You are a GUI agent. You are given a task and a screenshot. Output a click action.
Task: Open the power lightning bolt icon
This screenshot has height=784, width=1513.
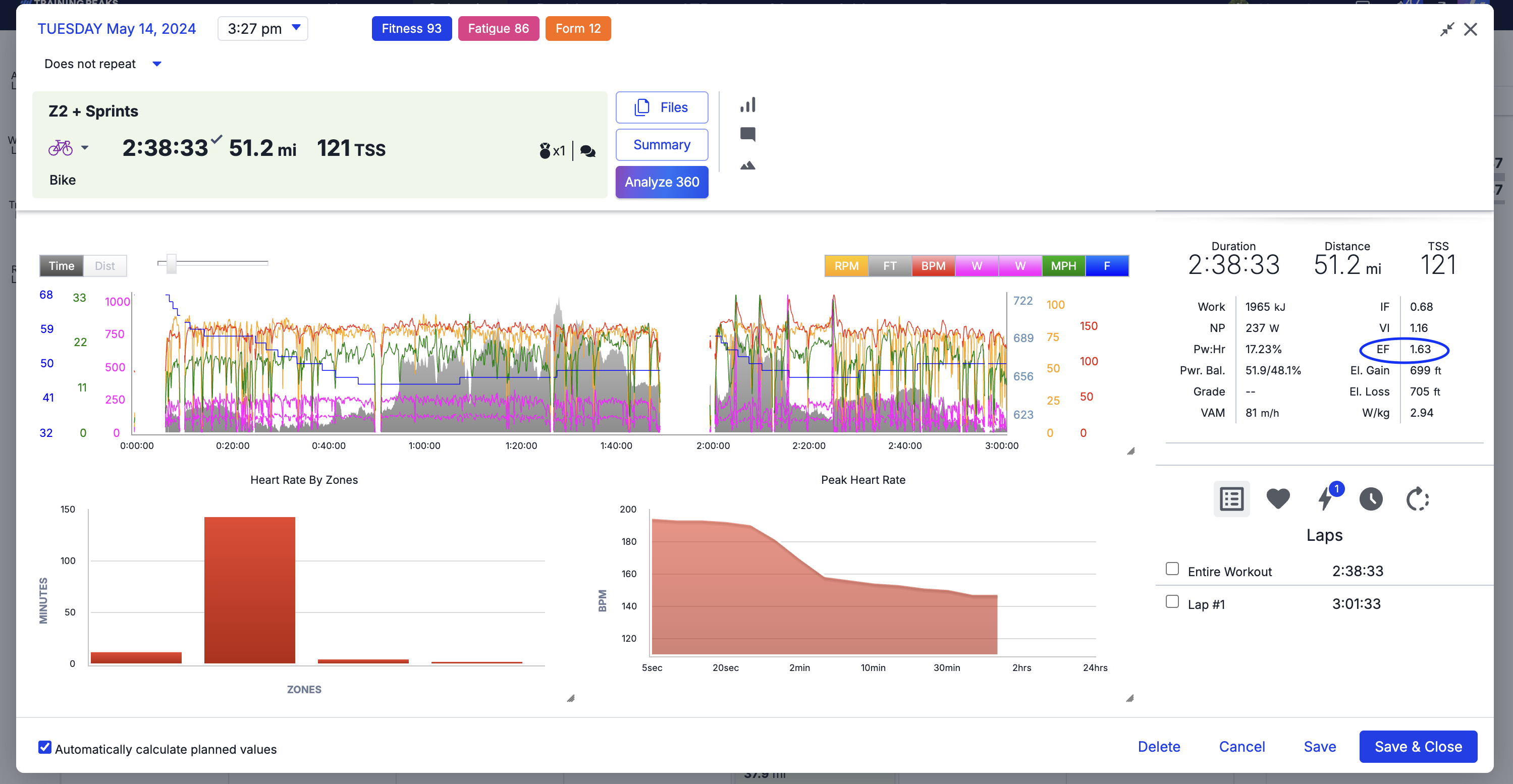click(x=1325, y=498)
